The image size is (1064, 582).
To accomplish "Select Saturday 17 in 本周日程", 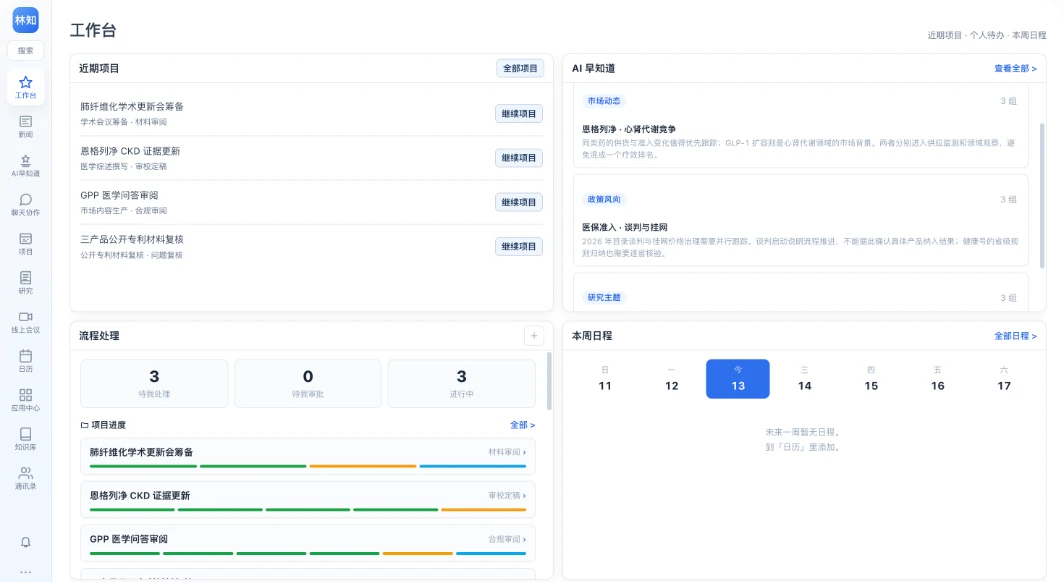I will pyautogui.click(x=1004, y=379).
